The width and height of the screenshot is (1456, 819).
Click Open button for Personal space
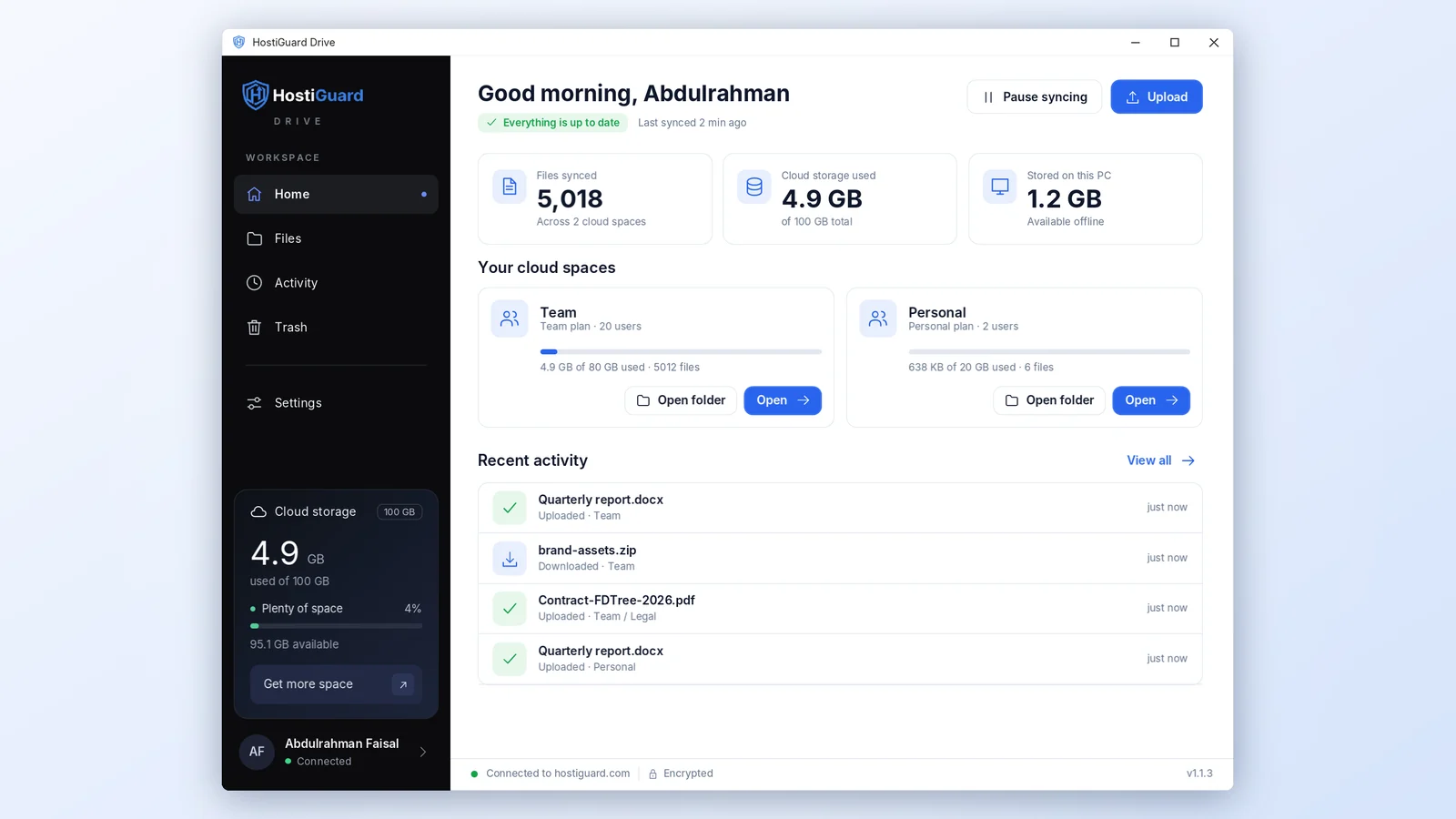click(1151, 400)
